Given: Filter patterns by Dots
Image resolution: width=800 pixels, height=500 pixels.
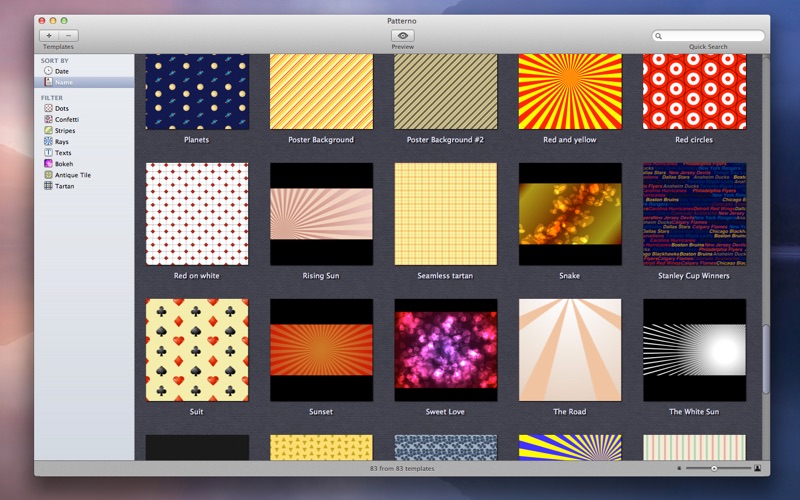Looking at the screenshot, I should click(x=61, y=108).
